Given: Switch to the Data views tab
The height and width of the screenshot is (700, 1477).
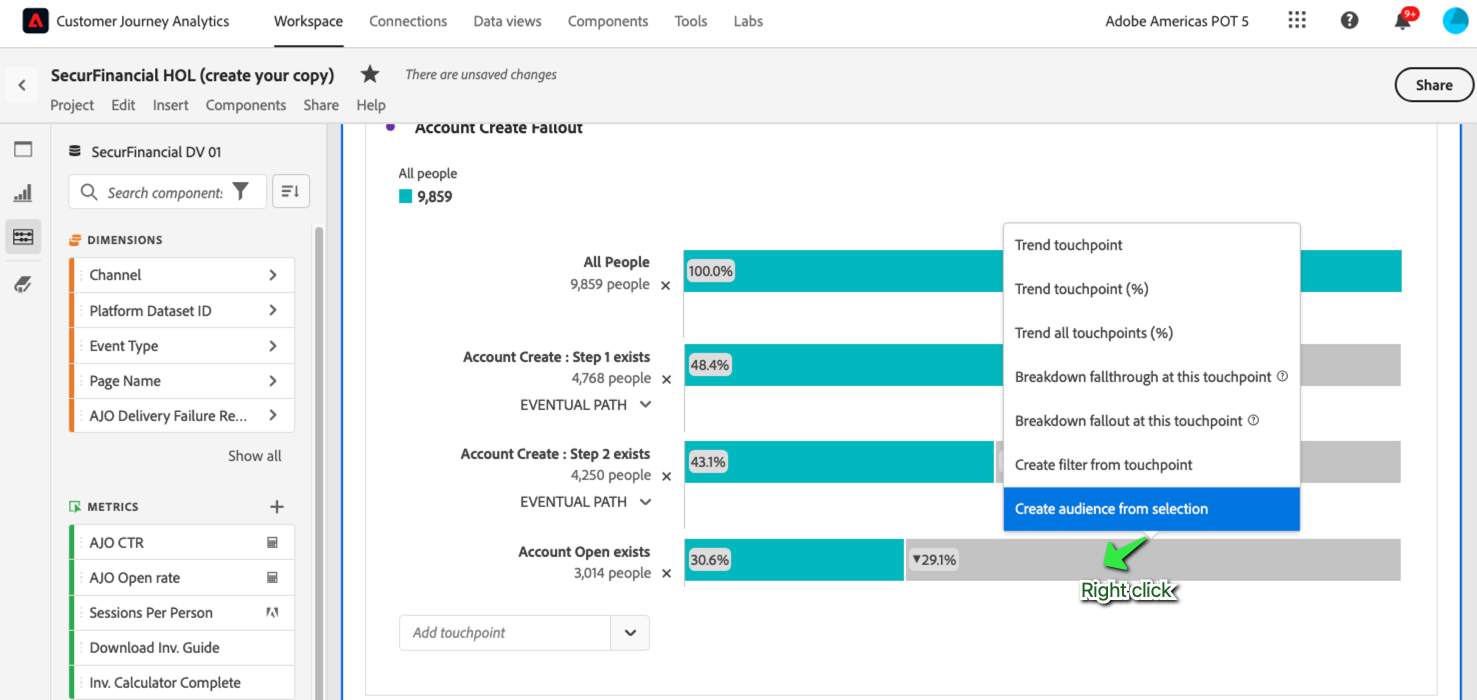Looking at the screenshot, I should tap(507, 21).
